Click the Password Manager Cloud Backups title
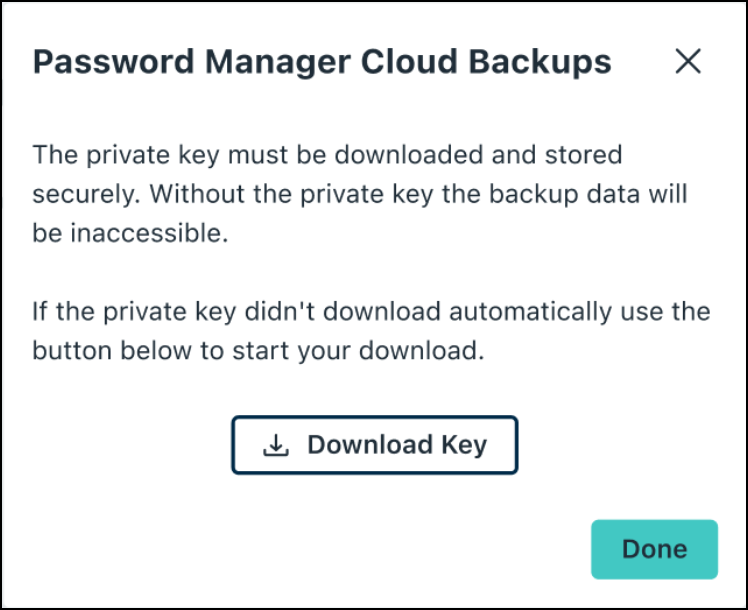 click(322, 63)
